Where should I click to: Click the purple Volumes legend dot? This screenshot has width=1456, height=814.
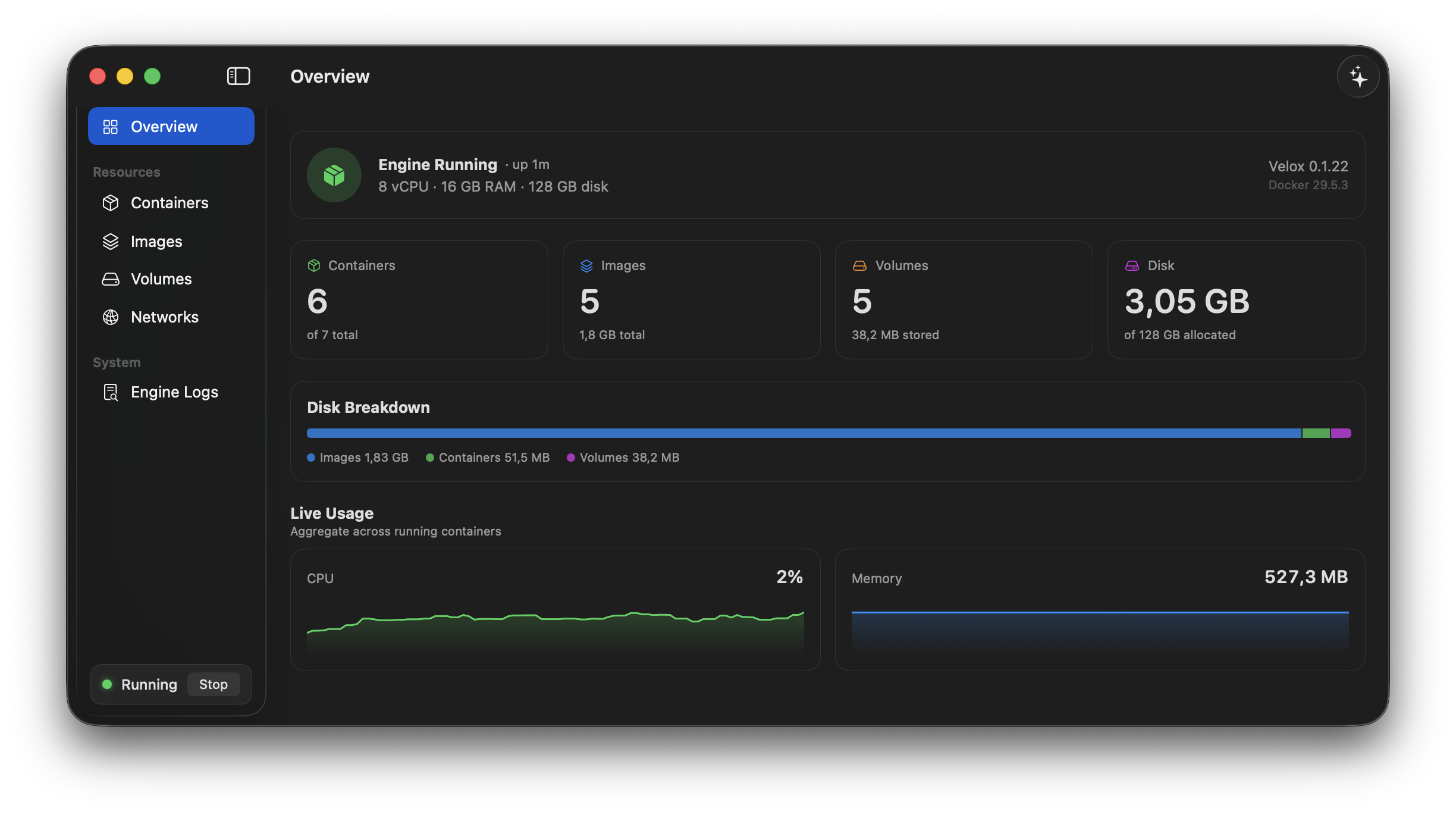coord(571,458)
